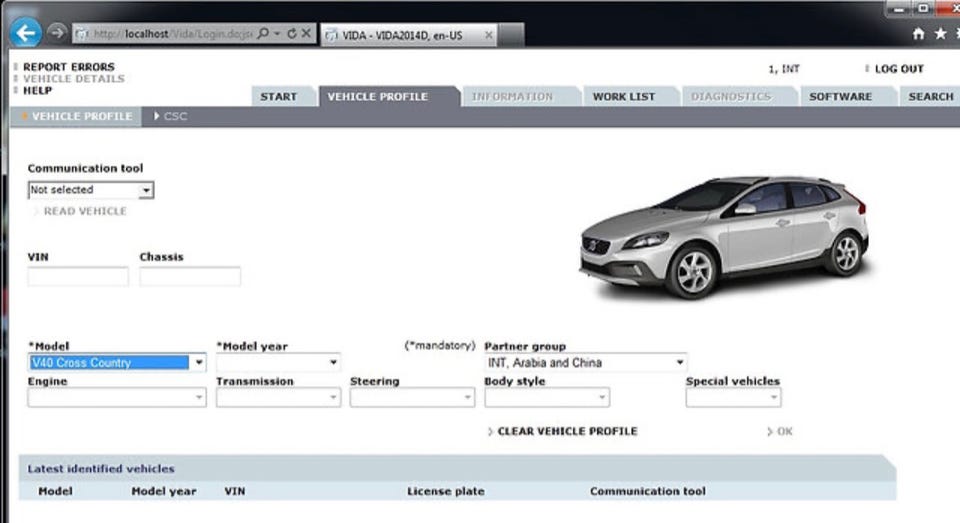
Task: Click the License plate column header
Action: tap(446, 491)
